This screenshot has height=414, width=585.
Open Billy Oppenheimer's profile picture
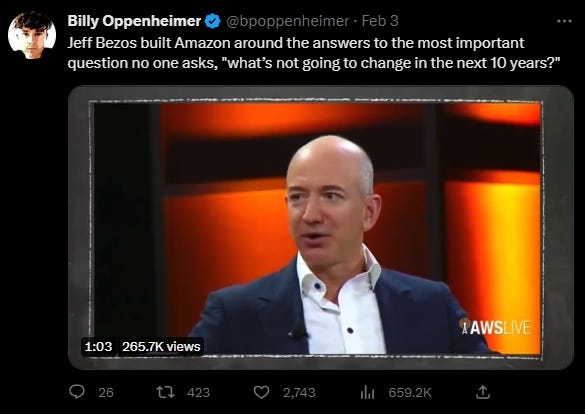(32, 35)
